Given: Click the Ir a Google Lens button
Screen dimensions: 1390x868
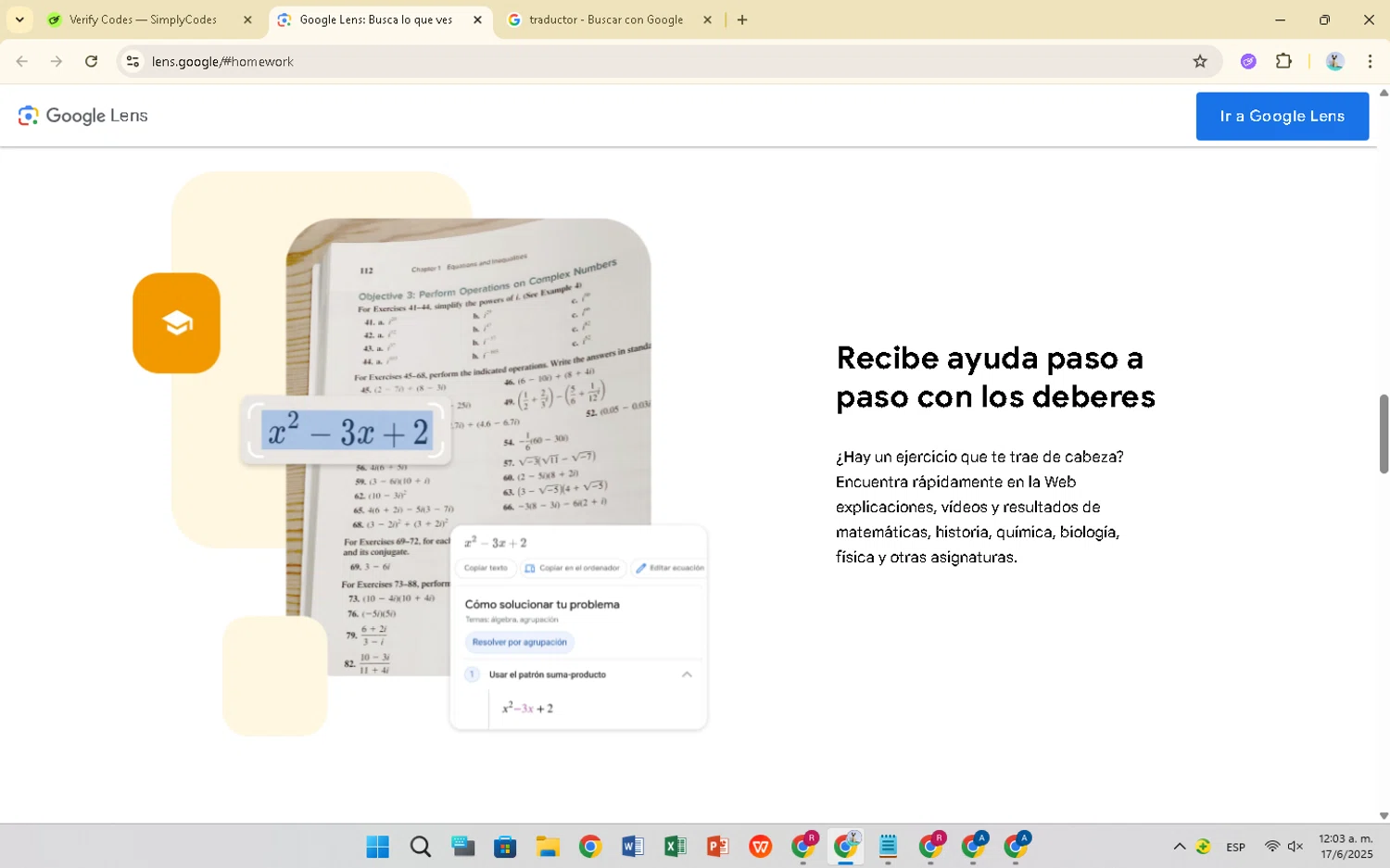Looking at the screenshot, I should click(1282, 116).
